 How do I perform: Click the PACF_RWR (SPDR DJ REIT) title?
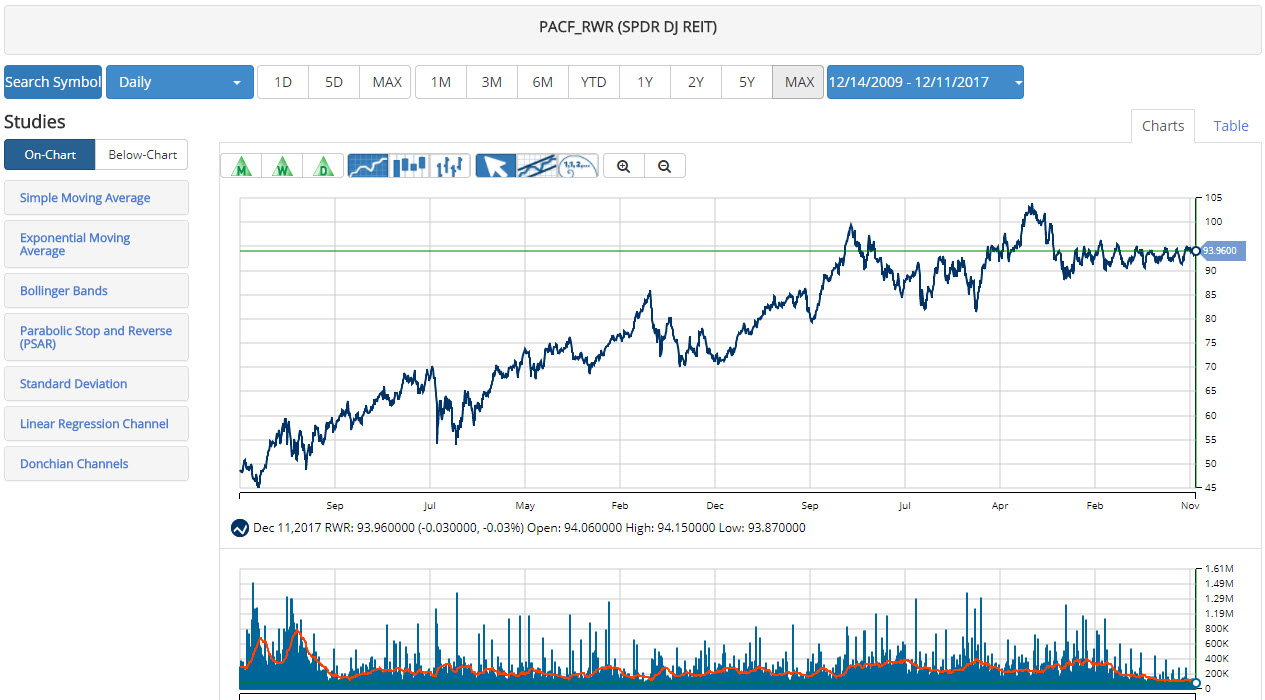pos(628,27)
